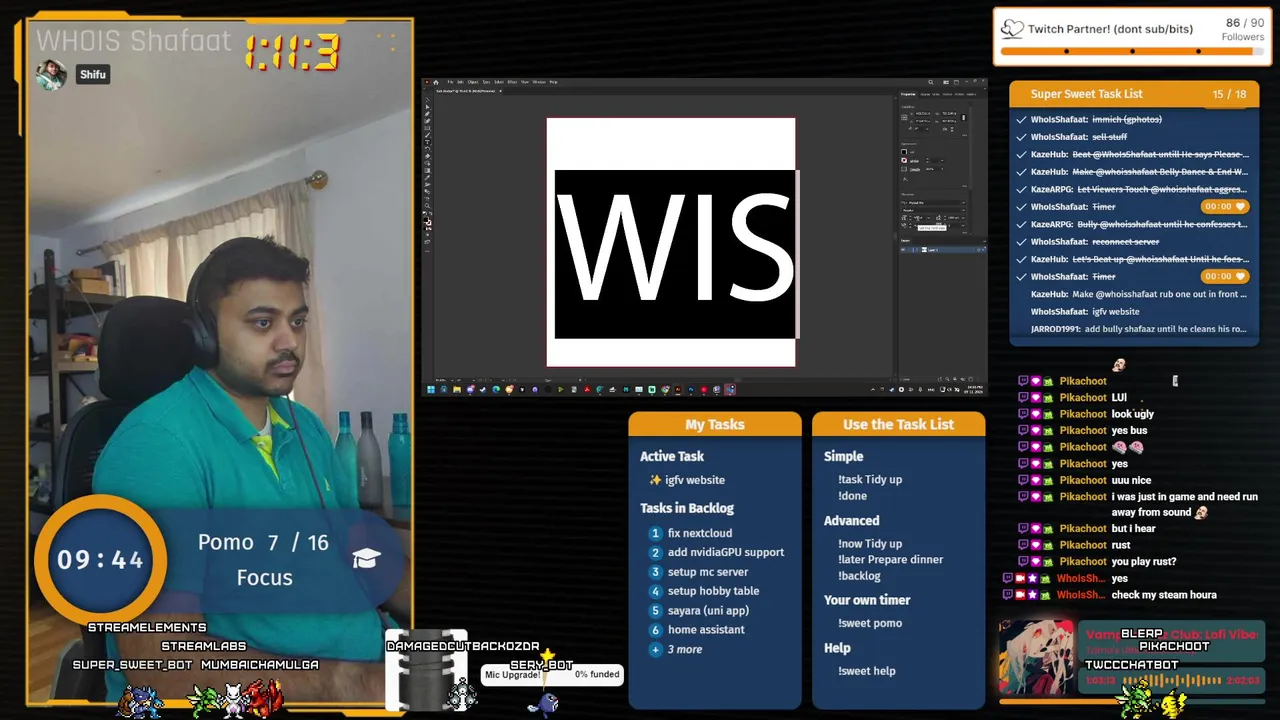Open the Windows Start button
The height and width of the screenshot is (720, 1280).
(x=431, y=390)
